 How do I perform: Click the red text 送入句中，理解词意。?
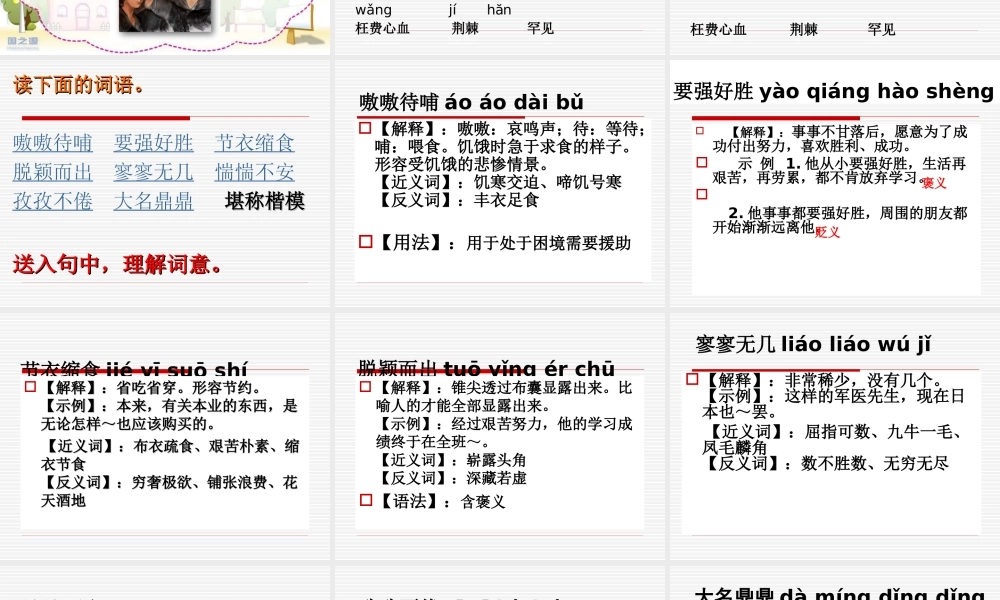point(117,265)
